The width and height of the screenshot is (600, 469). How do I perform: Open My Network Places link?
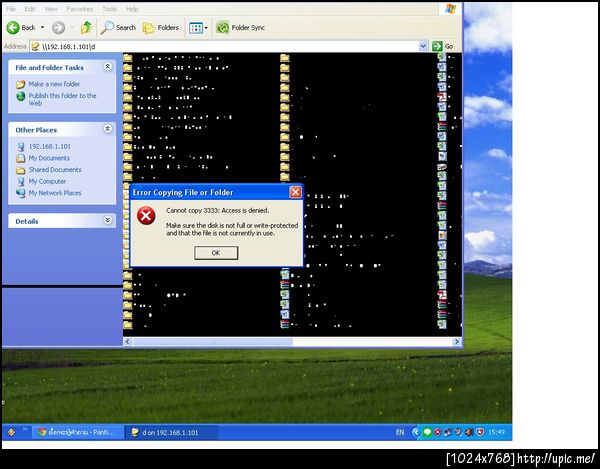55,193
